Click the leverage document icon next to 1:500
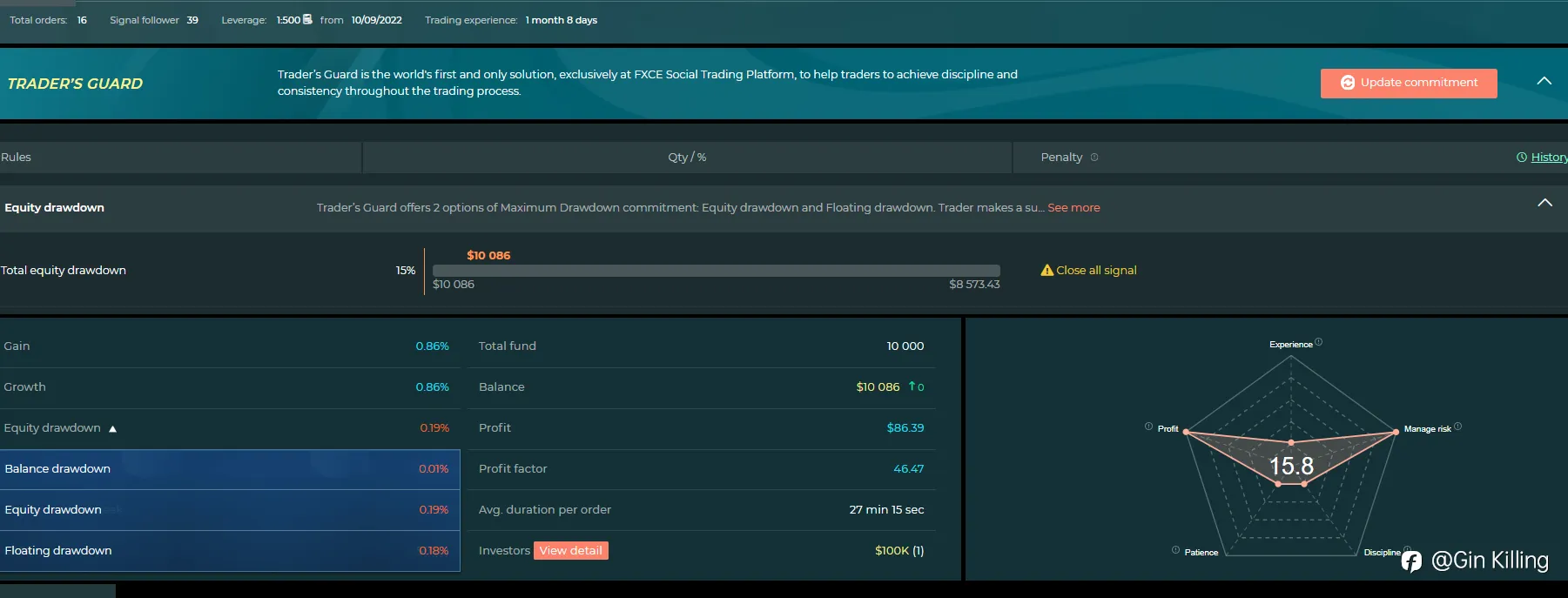 coord(307,19)
